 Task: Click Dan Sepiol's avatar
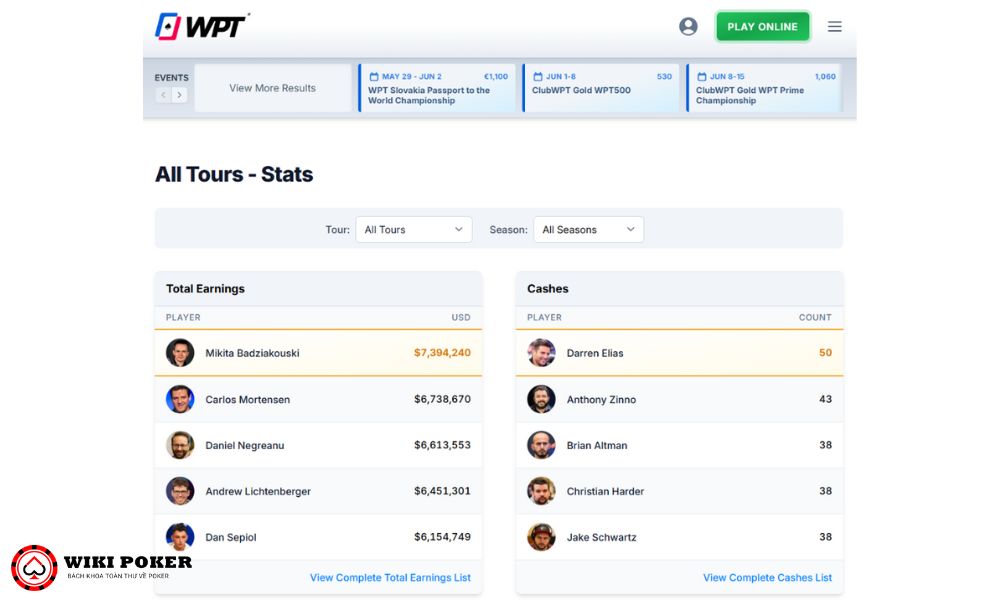pyautogui.click(x=180, y=537)
